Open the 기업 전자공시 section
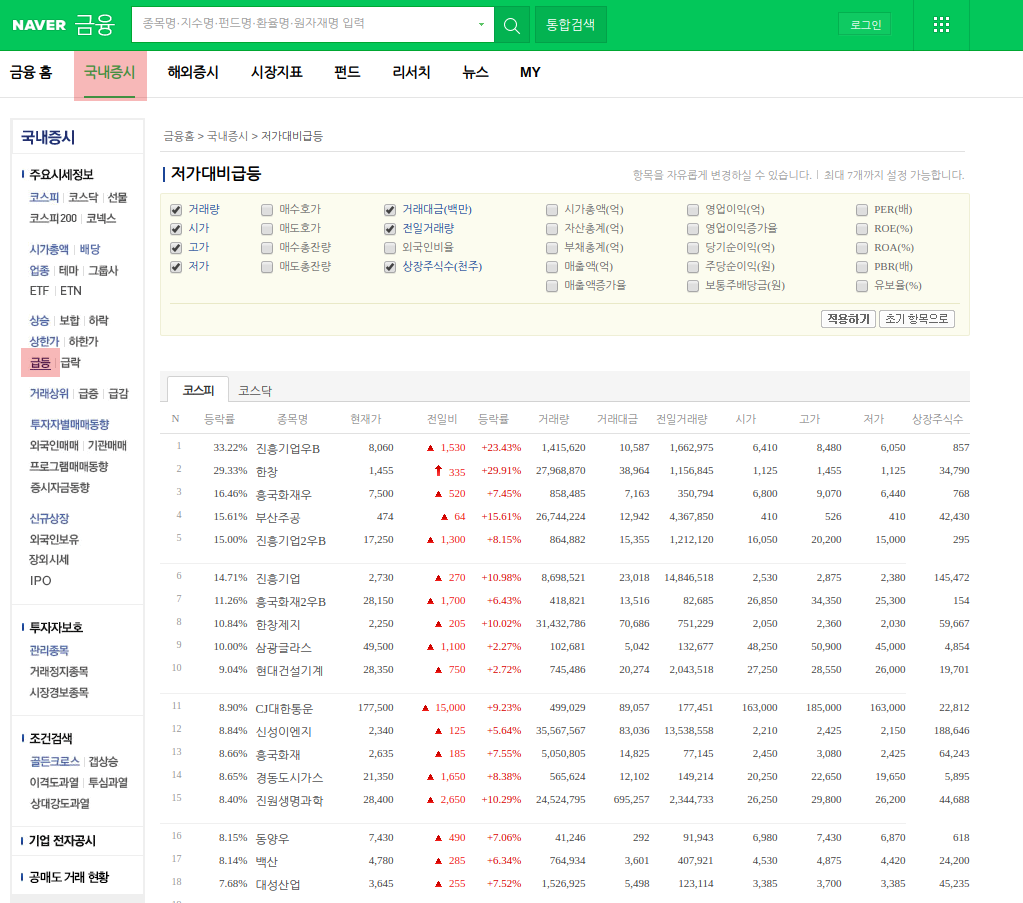The height and width of the screenshot is (903, 1023). pyautogui.click(x=62, y=840)
